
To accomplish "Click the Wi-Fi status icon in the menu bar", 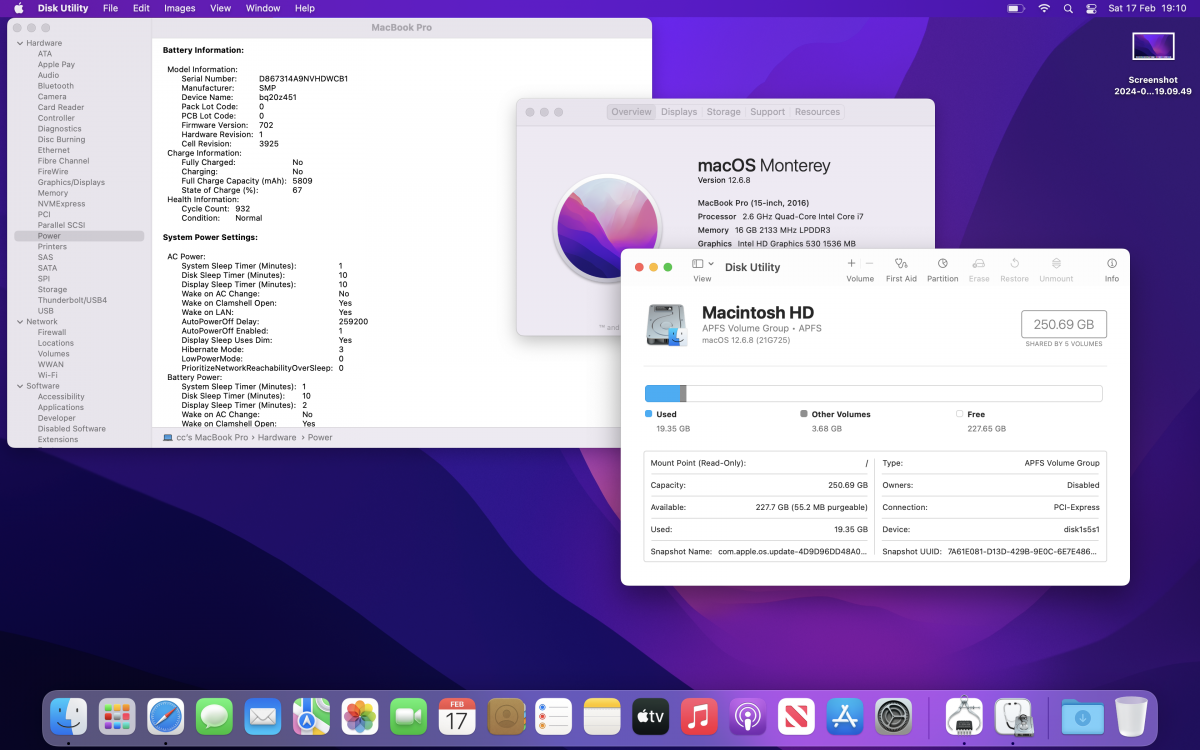I will point(1044,8).
